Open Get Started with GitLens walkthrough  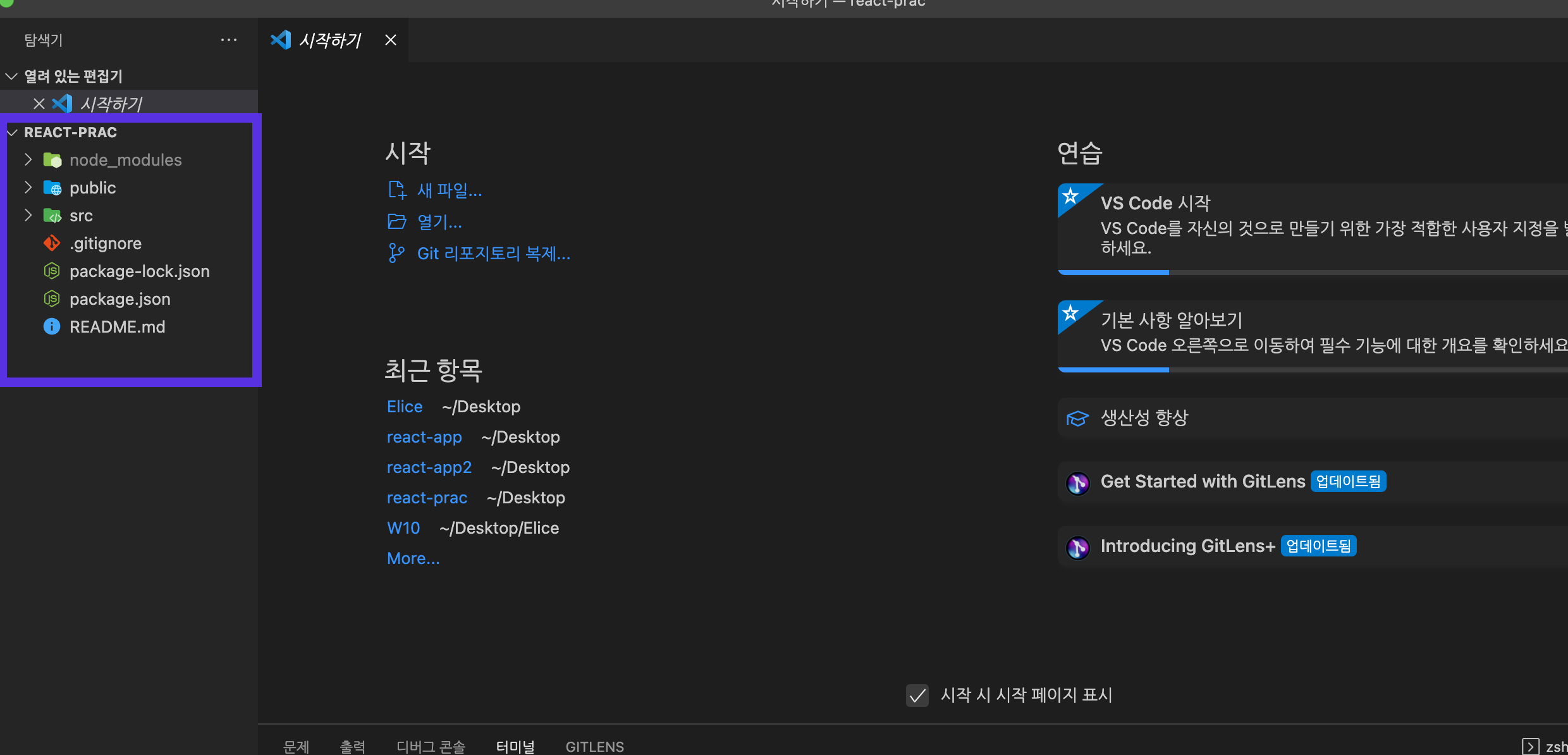click(x=1313, y=482)
